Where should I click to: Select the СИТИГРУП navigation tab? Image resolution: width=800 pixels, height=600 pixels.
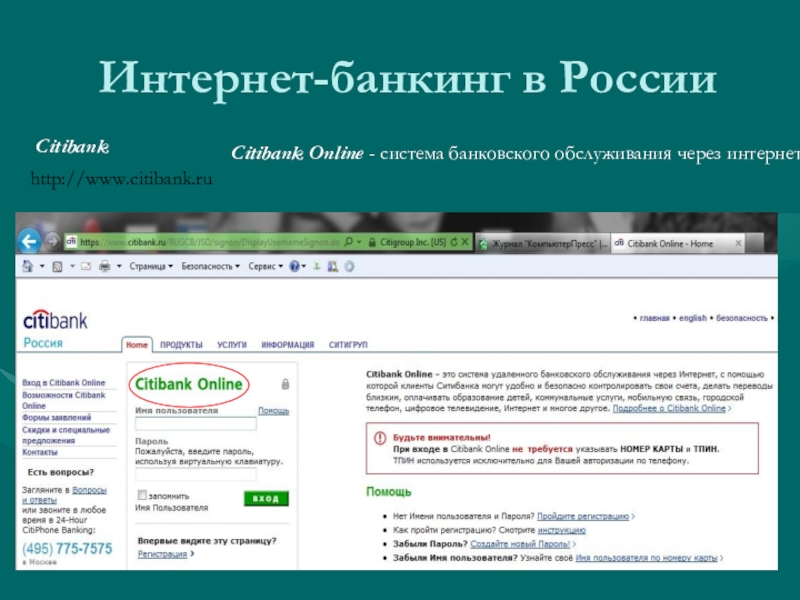[348, 345]
